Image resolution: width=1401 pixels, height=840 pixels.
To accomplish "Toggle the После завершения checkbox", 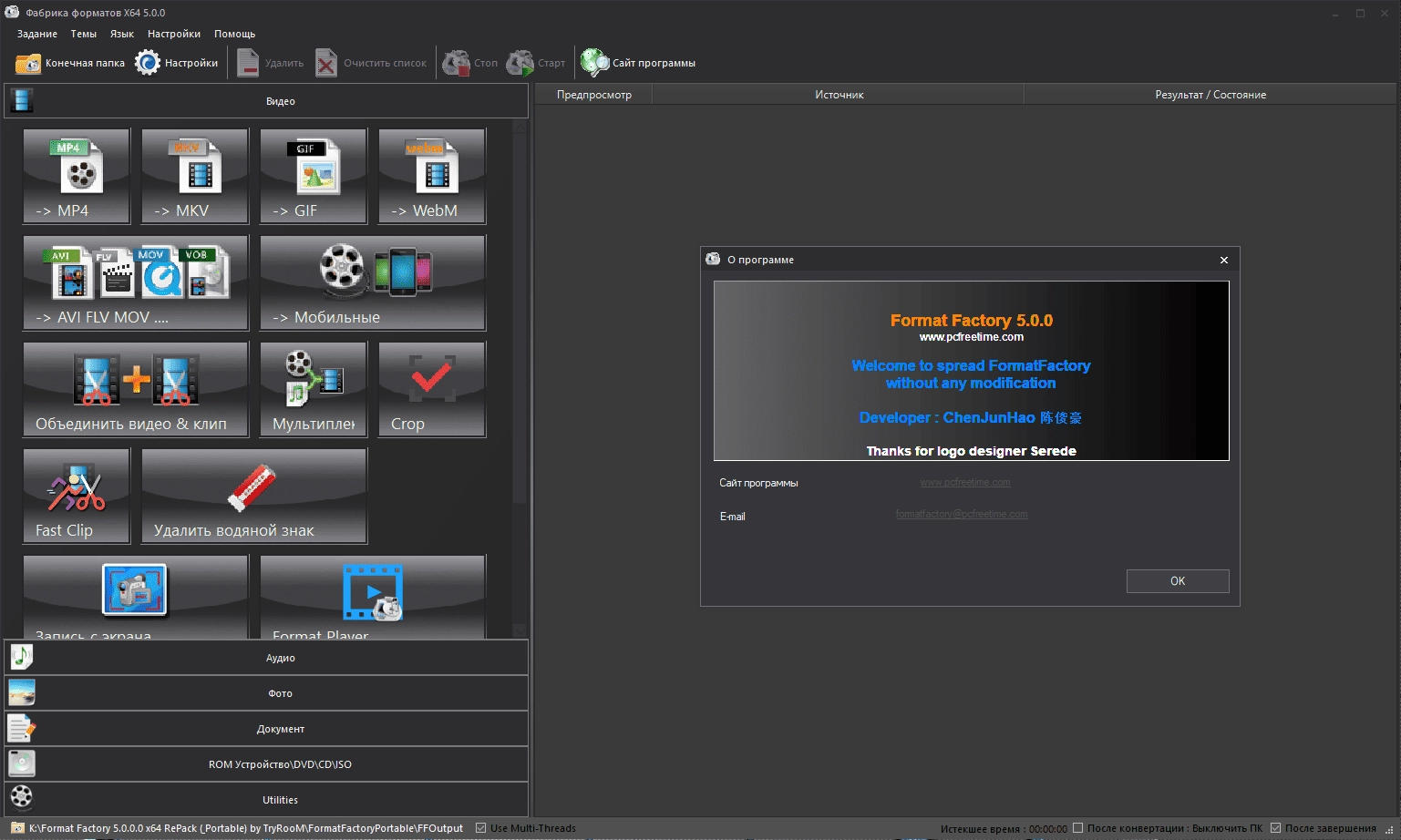I will [1276, 828].
